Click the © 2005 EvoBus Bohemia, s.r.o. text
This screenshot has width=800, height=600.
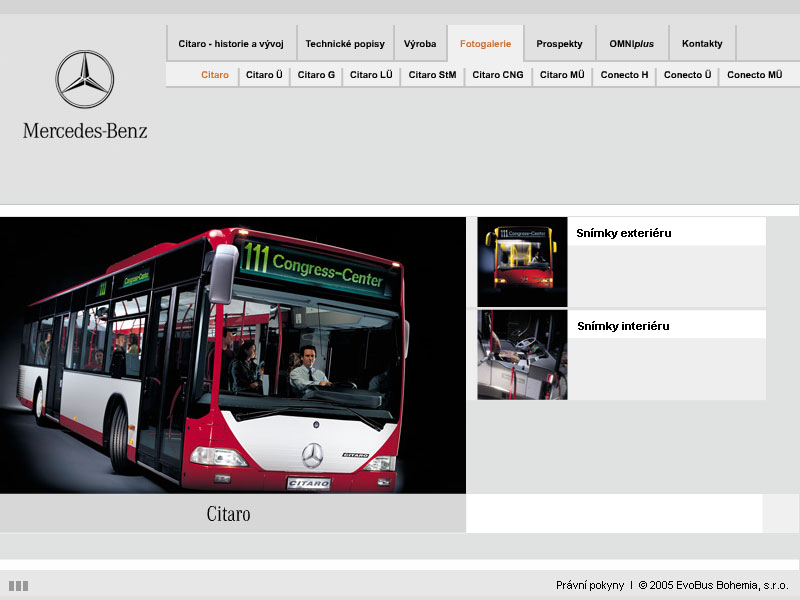coord(713,585)
